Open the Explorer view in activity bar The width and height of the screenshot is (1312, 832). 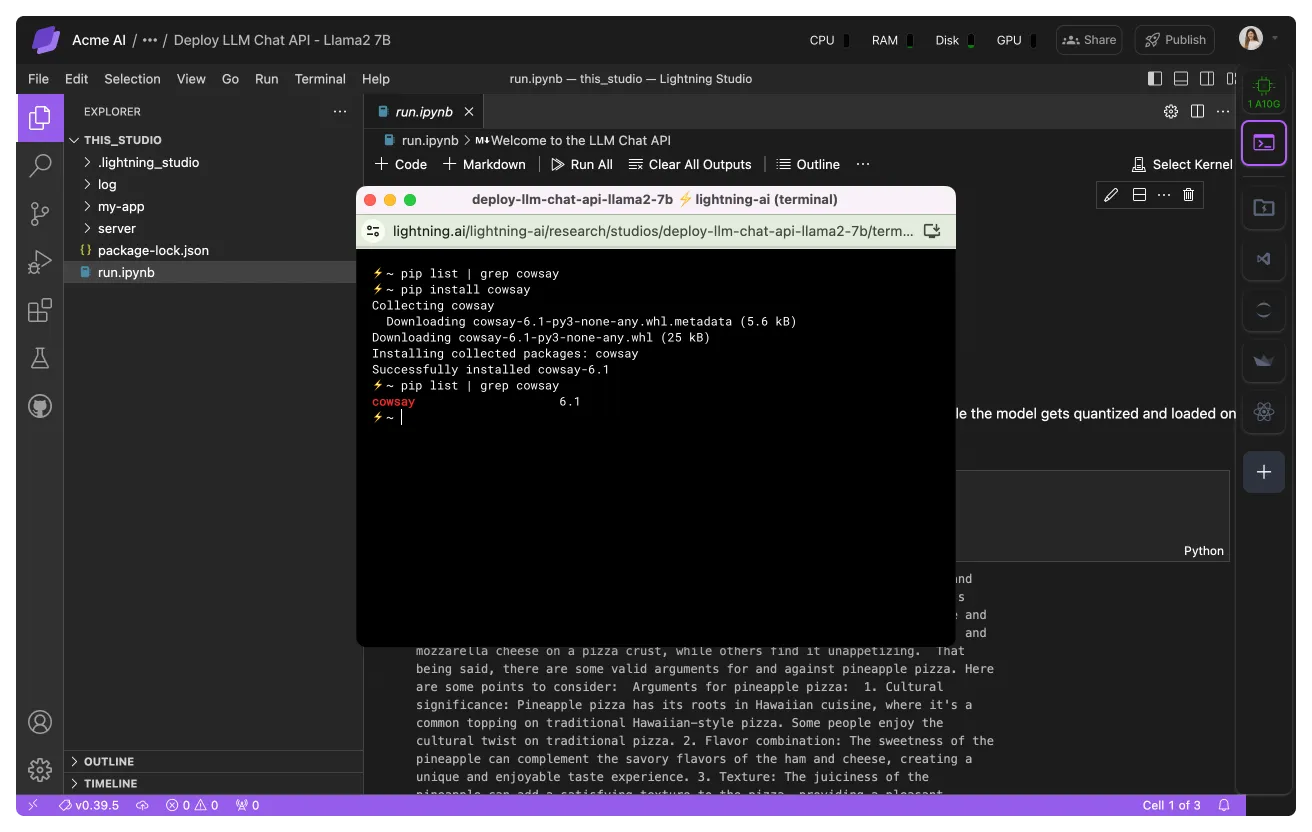[x=40, y=118]
